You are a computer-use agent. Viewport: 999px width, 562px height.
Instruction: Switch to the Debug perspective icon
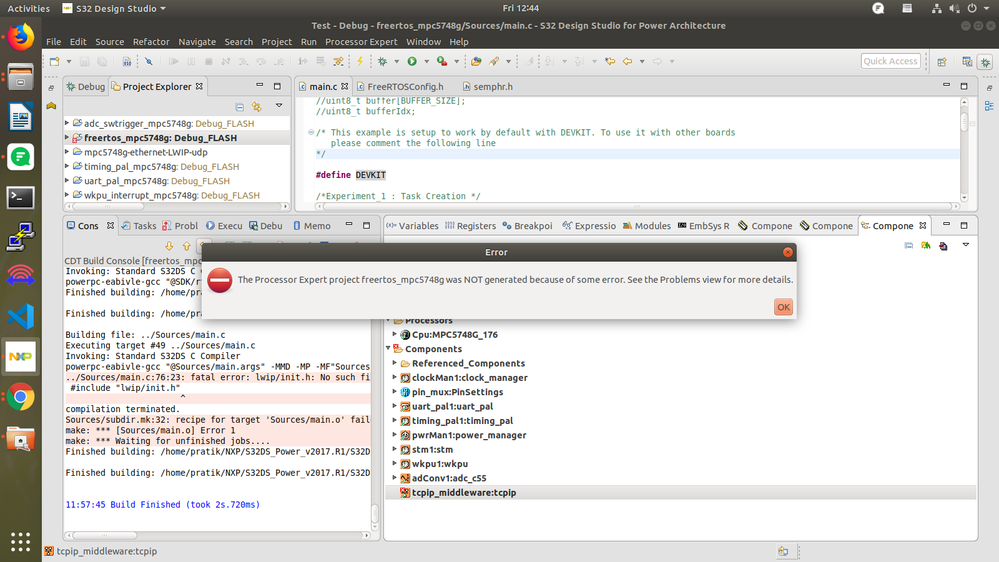click(x=986, y=62)
